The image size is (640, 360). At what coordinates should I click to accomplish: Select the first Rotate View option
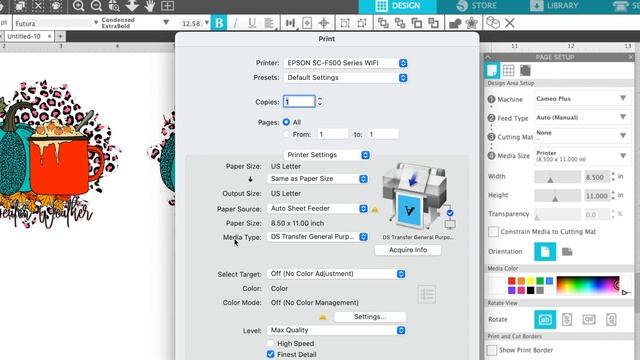point(545,319)
